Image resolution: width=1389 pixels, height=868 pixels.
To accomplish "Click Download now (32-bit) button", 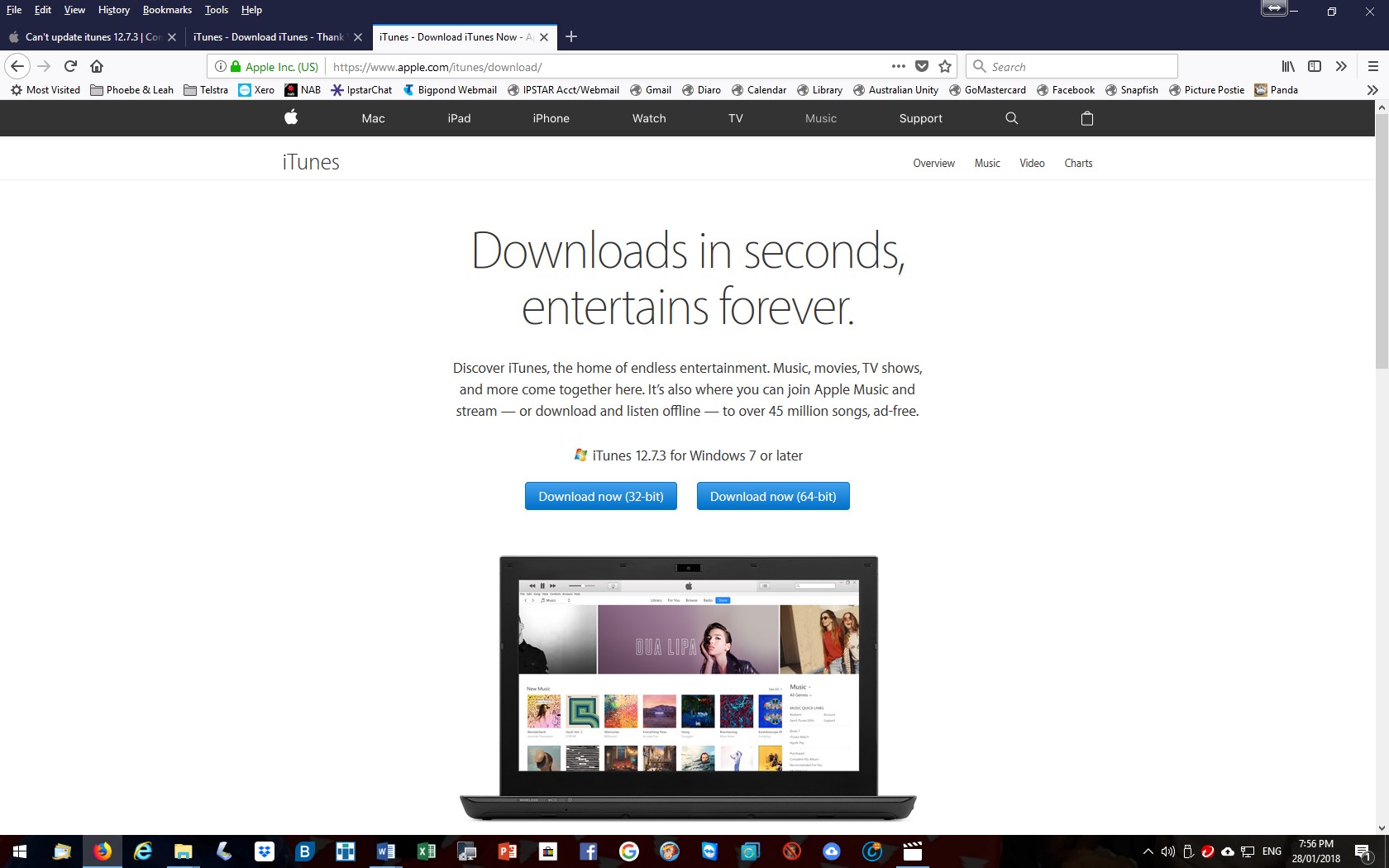I will click(x=601, y=496).
